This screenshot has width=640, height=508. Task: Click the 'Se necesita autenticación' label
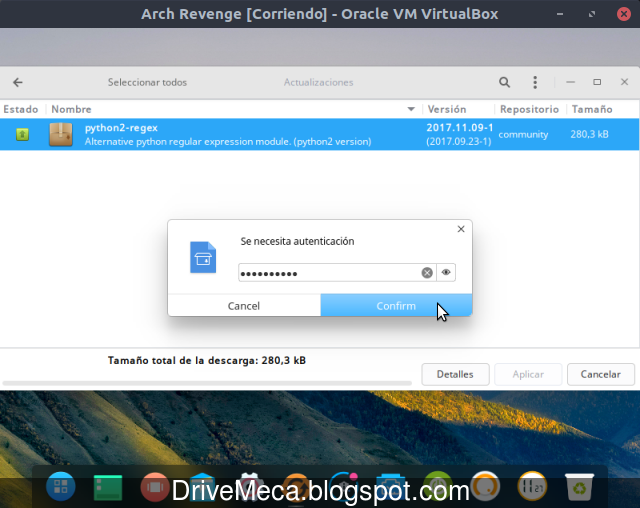coord(297,241)
